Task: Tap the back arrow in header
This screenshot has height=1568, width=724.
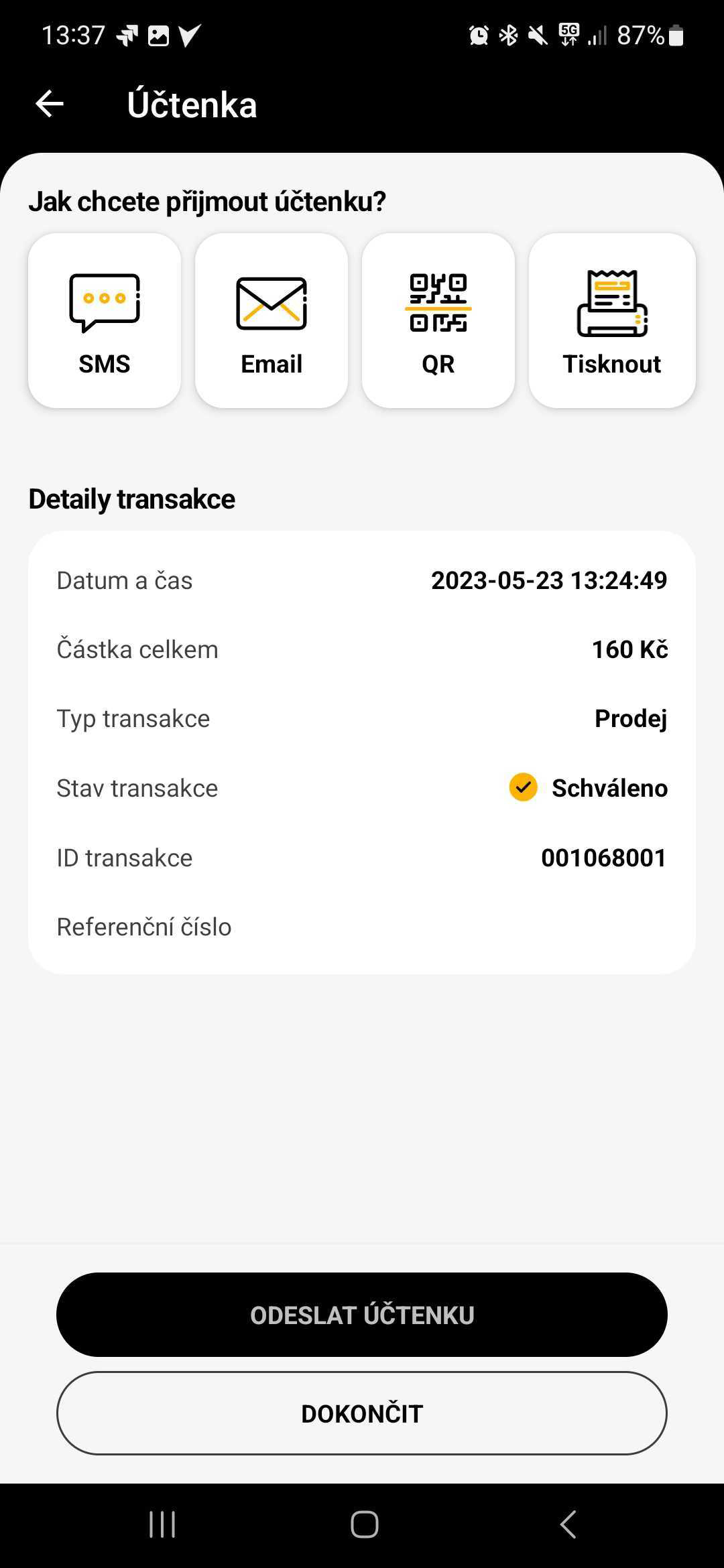Action: 50,104
